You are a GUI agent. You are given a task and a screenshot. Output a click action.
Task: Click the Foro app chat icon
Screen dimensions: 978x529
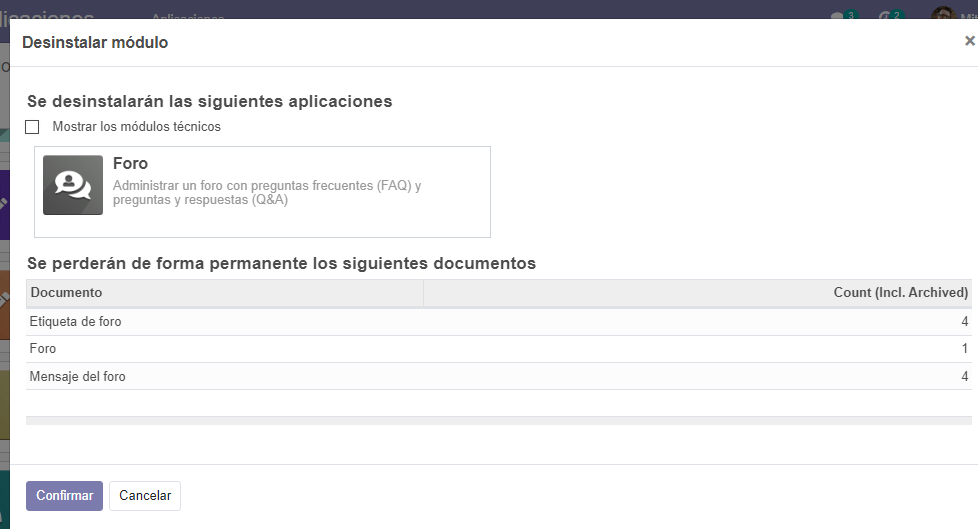(x=73, y=185)
